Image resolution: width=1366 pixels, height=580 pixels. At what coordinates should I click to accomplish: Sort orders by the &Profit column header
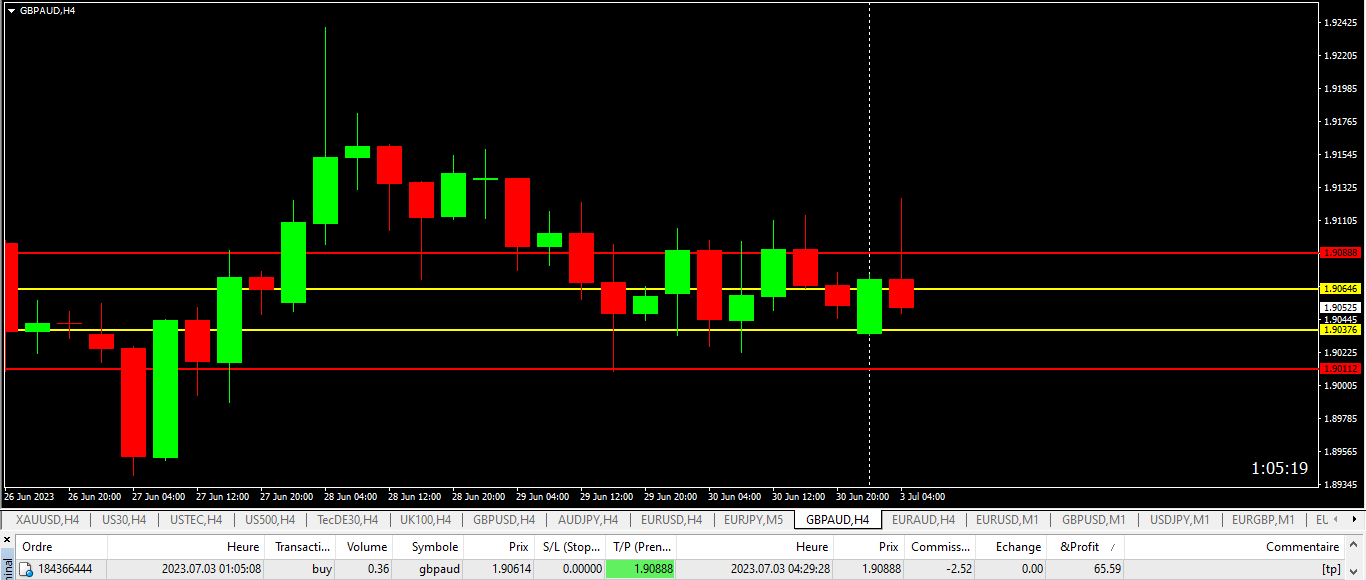(1079, 547)
